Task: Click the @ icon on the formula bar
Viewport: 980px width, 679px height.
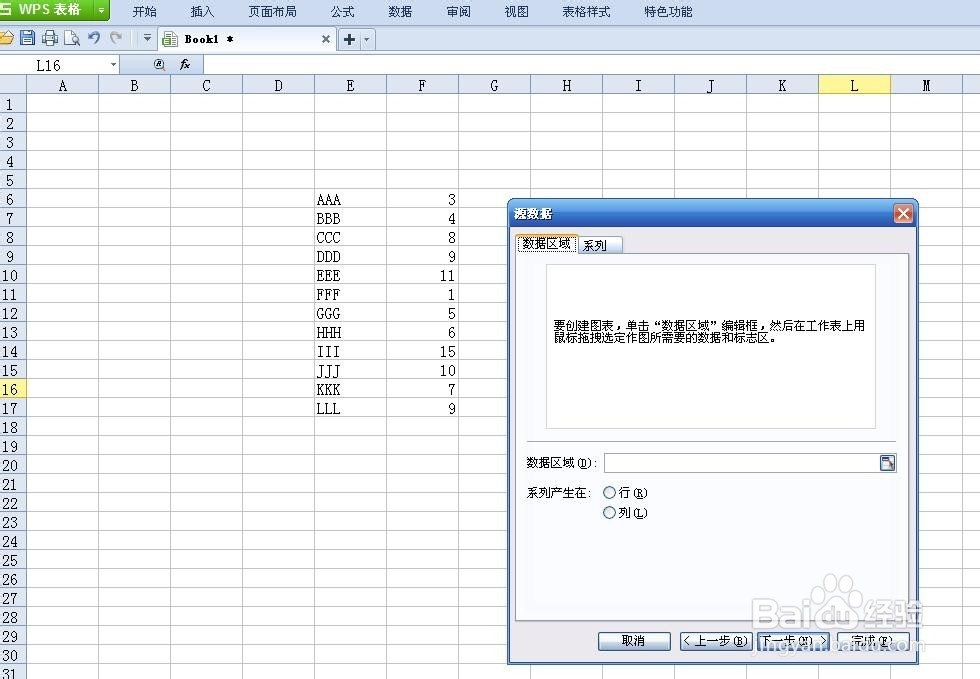Action: coord(158,64)
